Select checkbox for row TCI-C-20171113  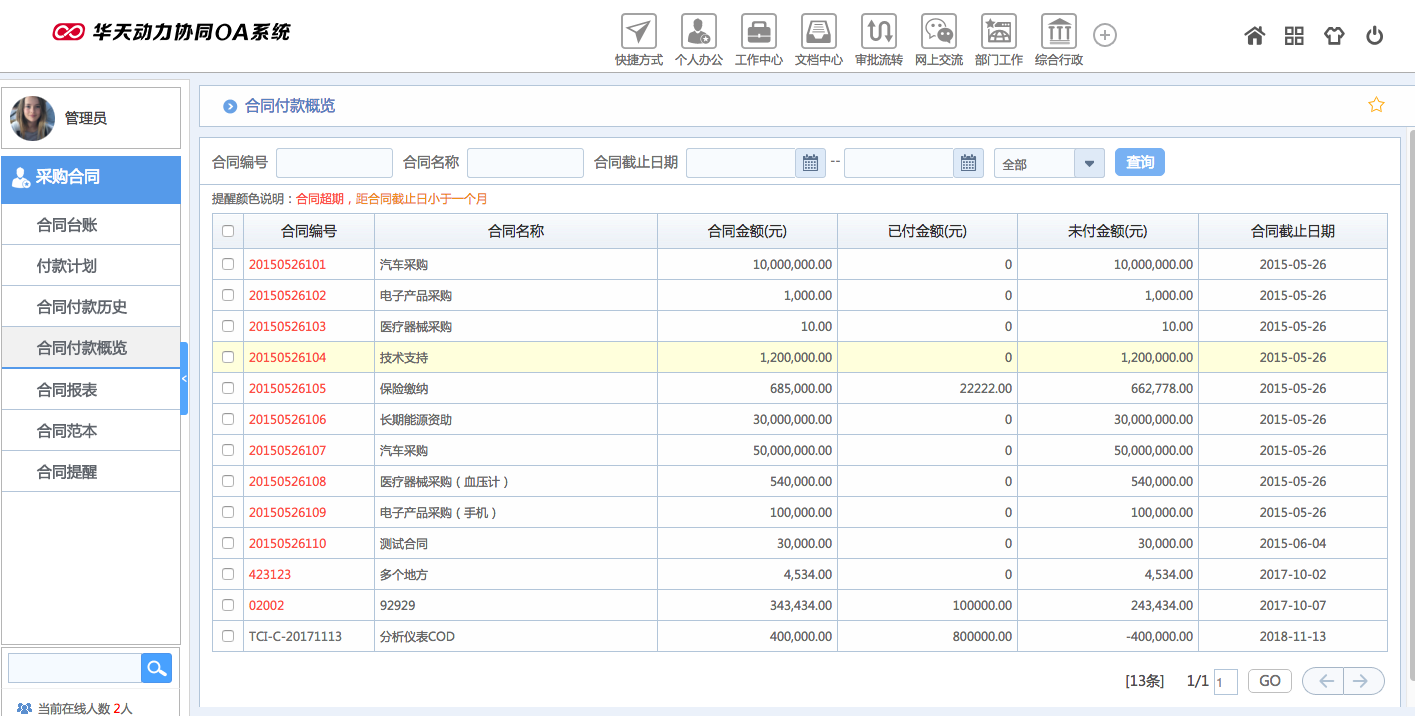tap(228, 636)
